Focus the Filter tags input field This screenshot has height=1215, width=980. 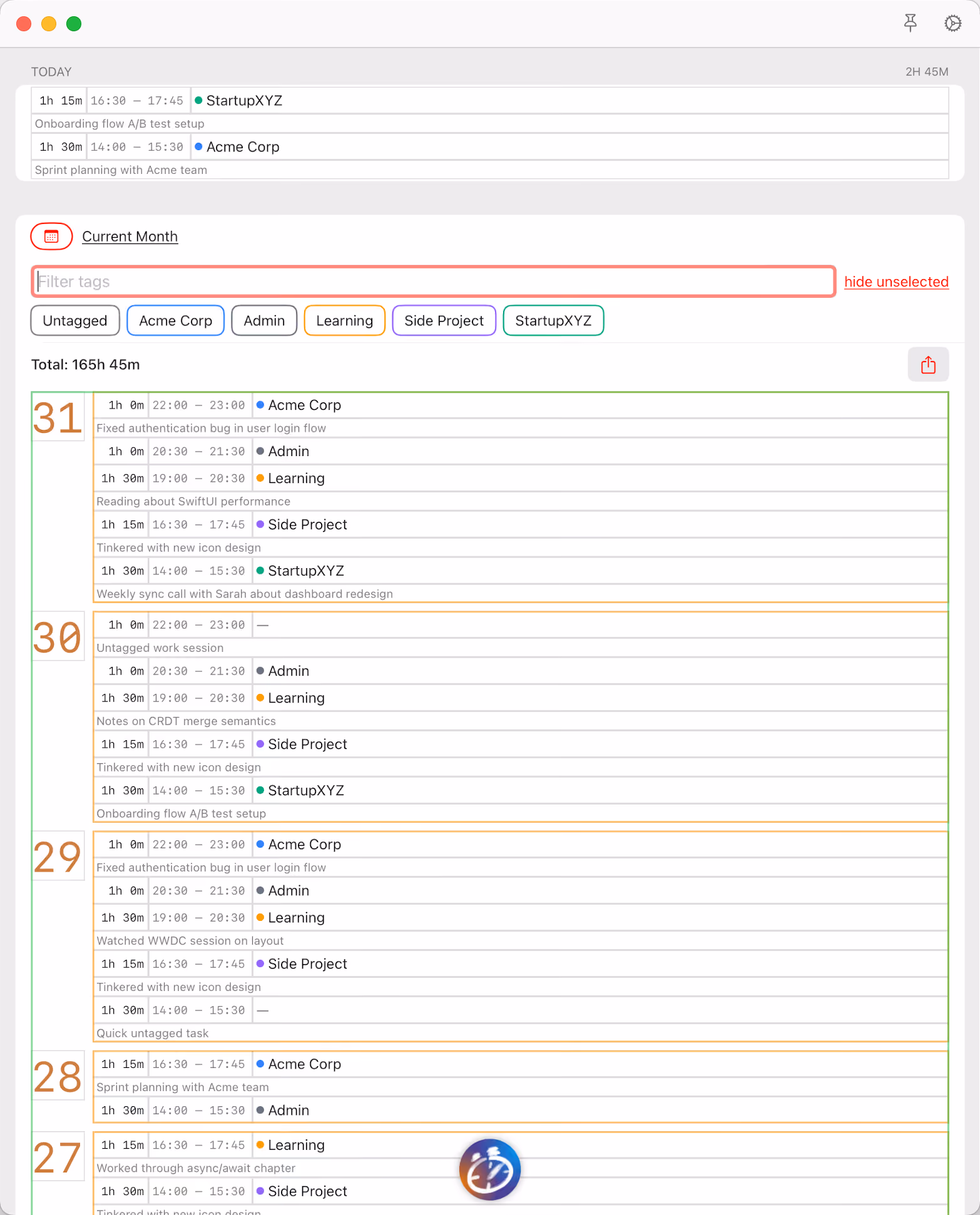click(434, 282)
